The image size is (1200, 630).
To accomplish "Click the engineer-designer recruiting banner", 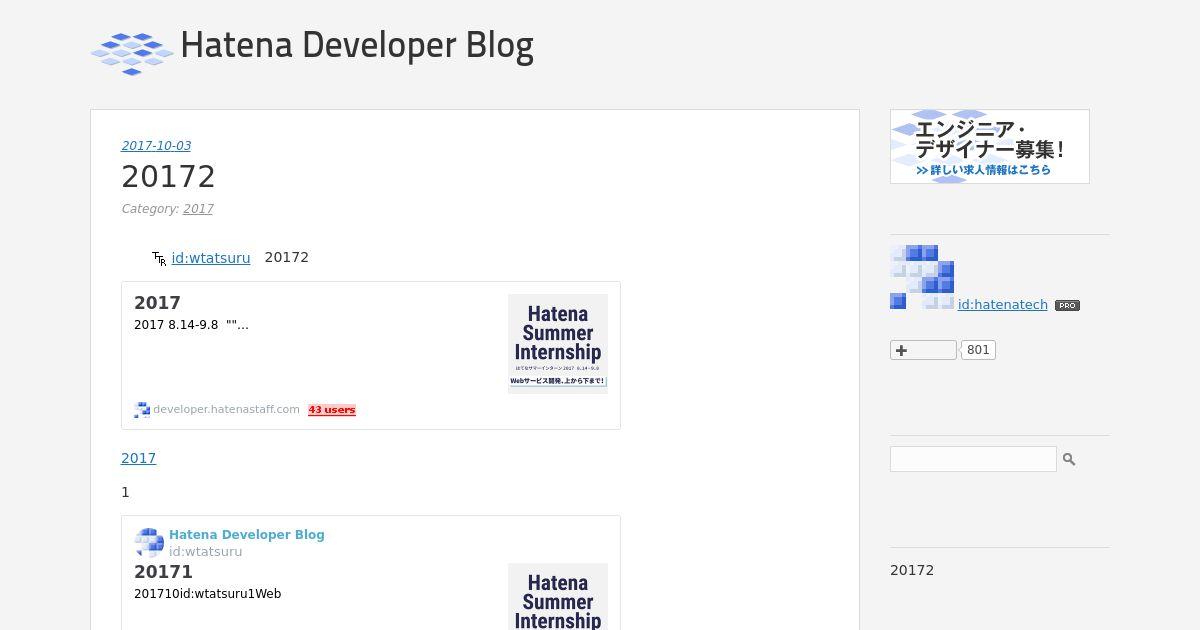I will coord(990,147).
